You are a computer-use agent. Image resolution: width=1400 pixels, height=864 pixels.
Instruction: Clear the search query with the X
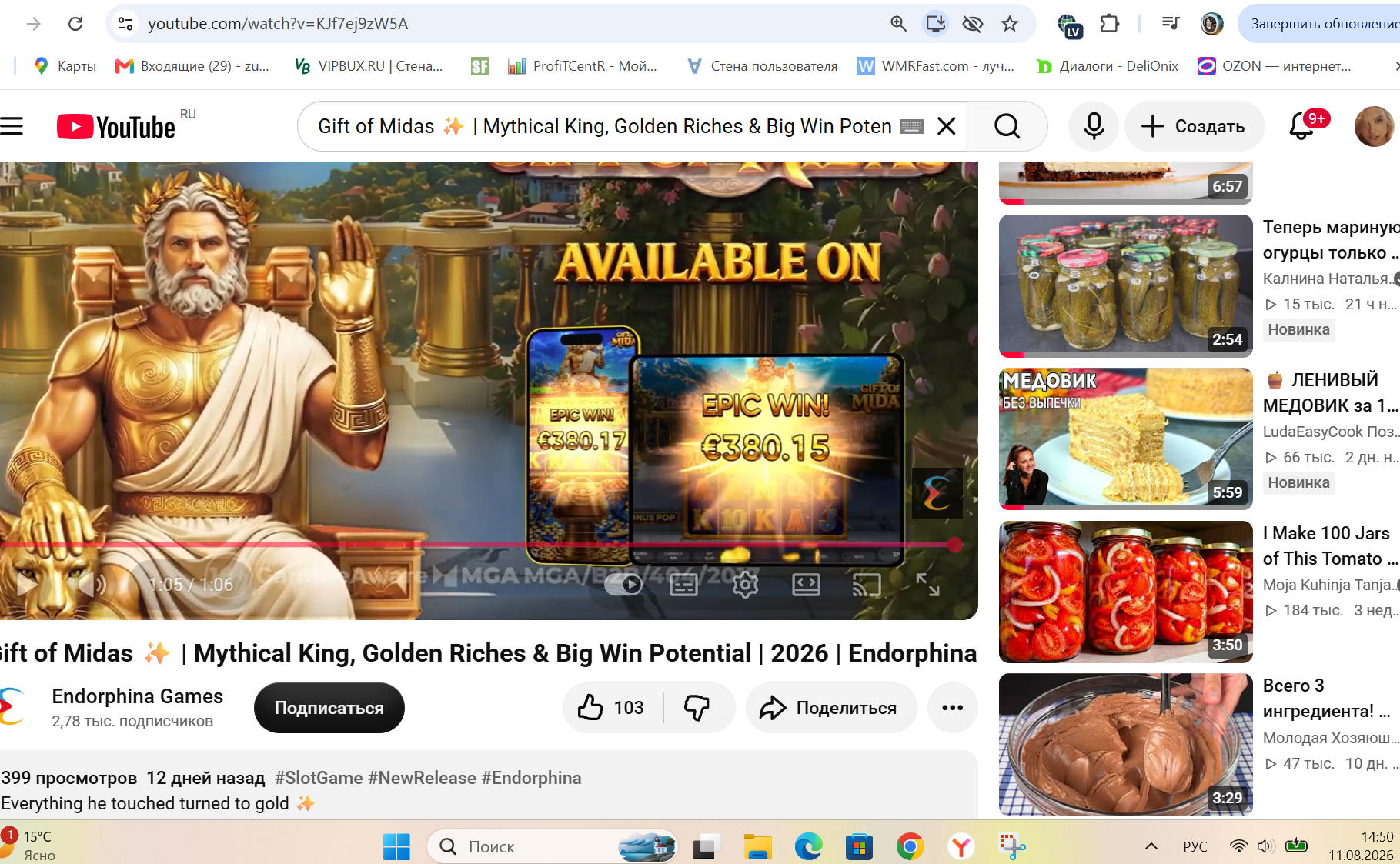(947, 126)
